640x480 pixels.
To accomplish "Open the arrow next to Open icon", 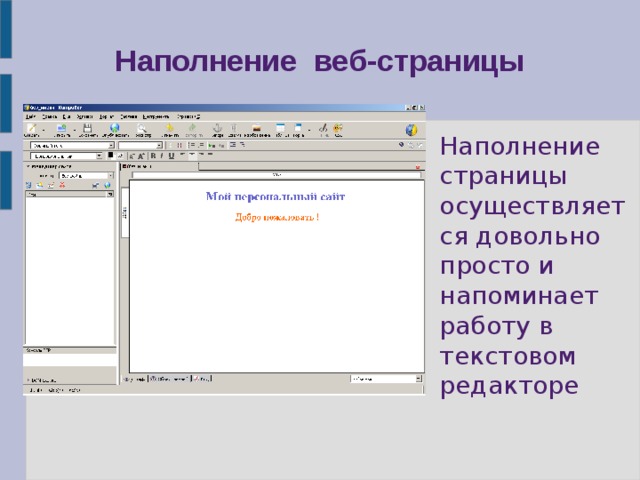I will 74,130.
